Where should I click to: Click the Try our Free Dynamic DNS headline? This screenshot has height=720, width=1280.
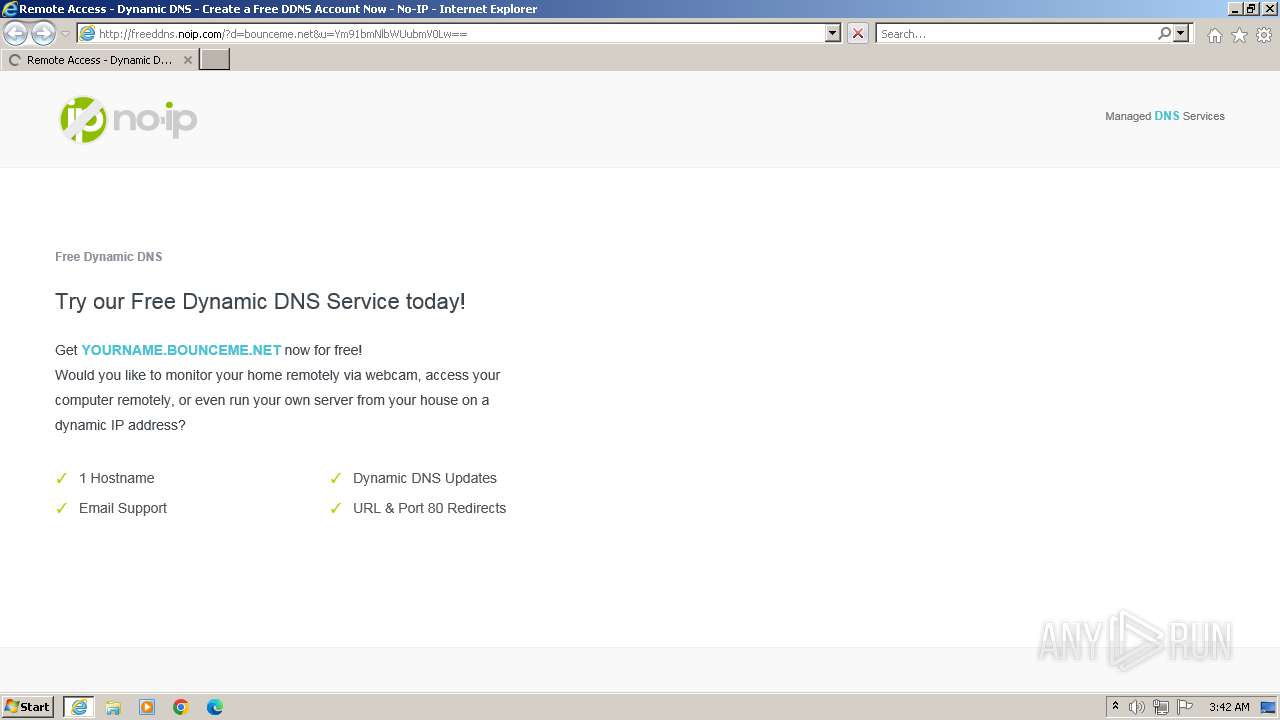(260, 301)
